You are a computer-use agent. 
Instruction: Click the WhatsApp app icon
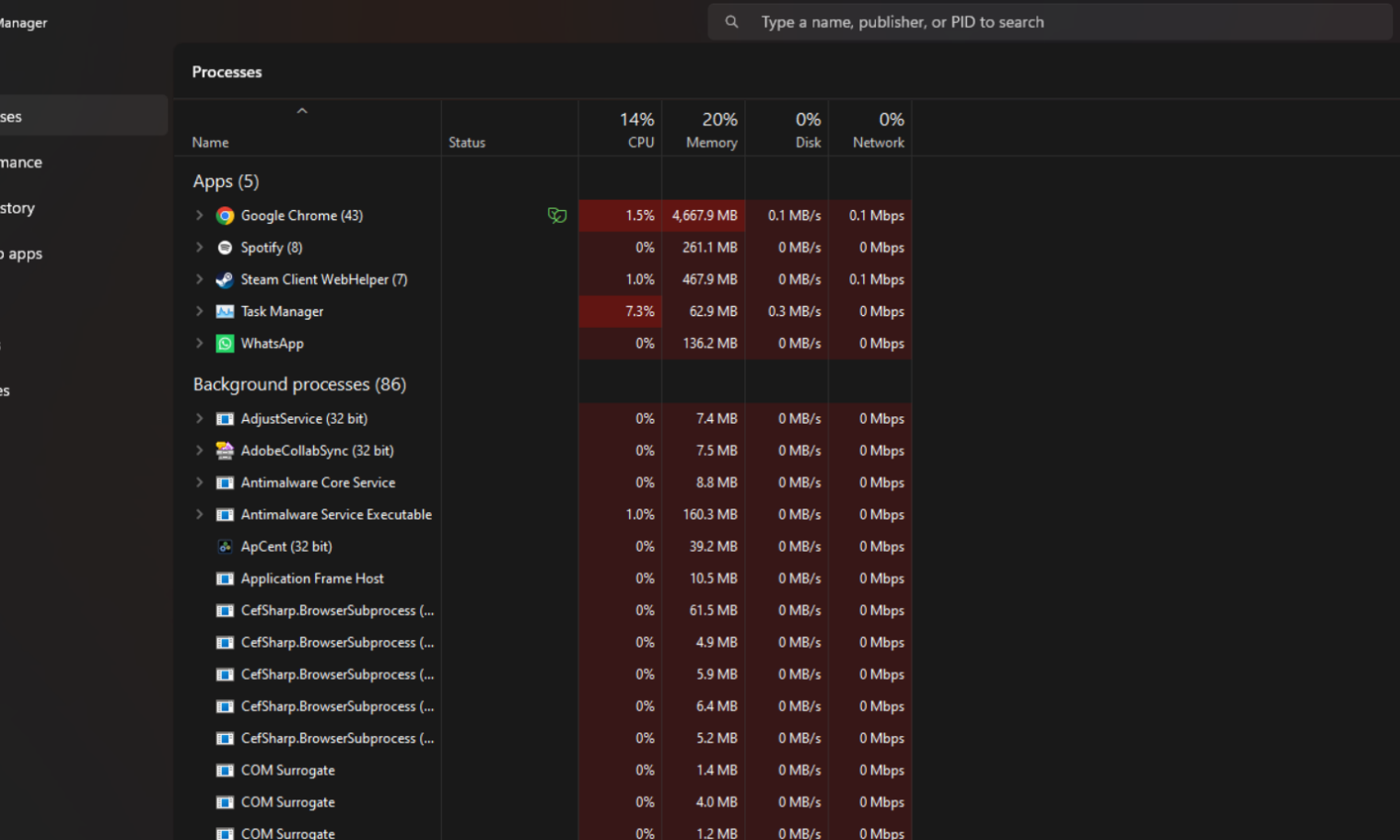[225, 344]
